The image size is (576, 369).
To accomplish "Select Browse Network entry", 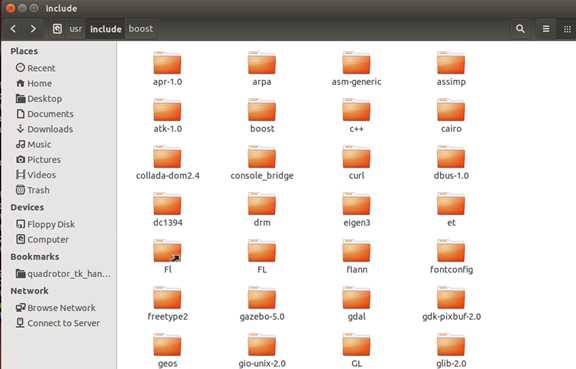I will (56, 308).
